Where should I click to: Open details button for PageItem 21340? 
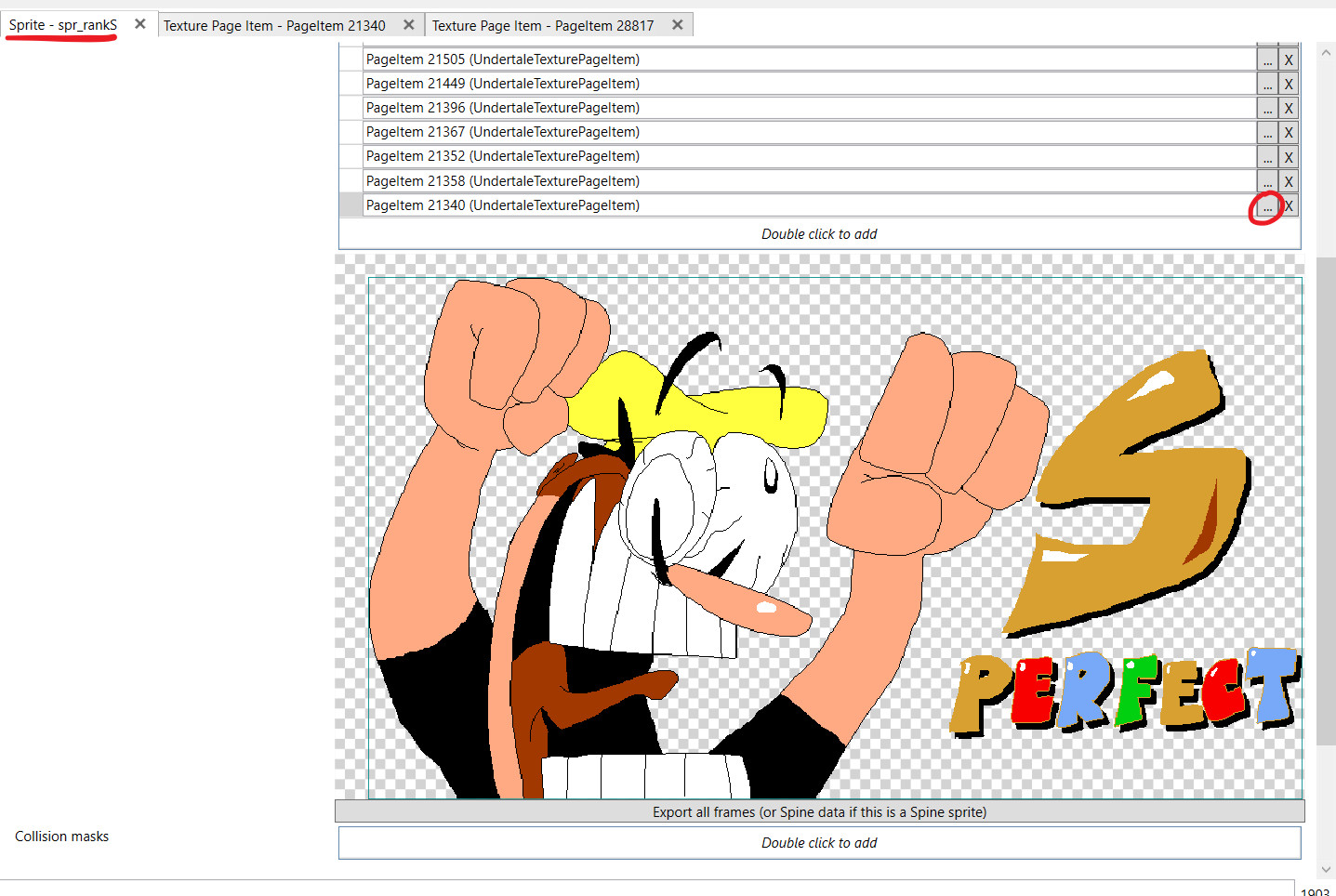tap(1267, 206)
